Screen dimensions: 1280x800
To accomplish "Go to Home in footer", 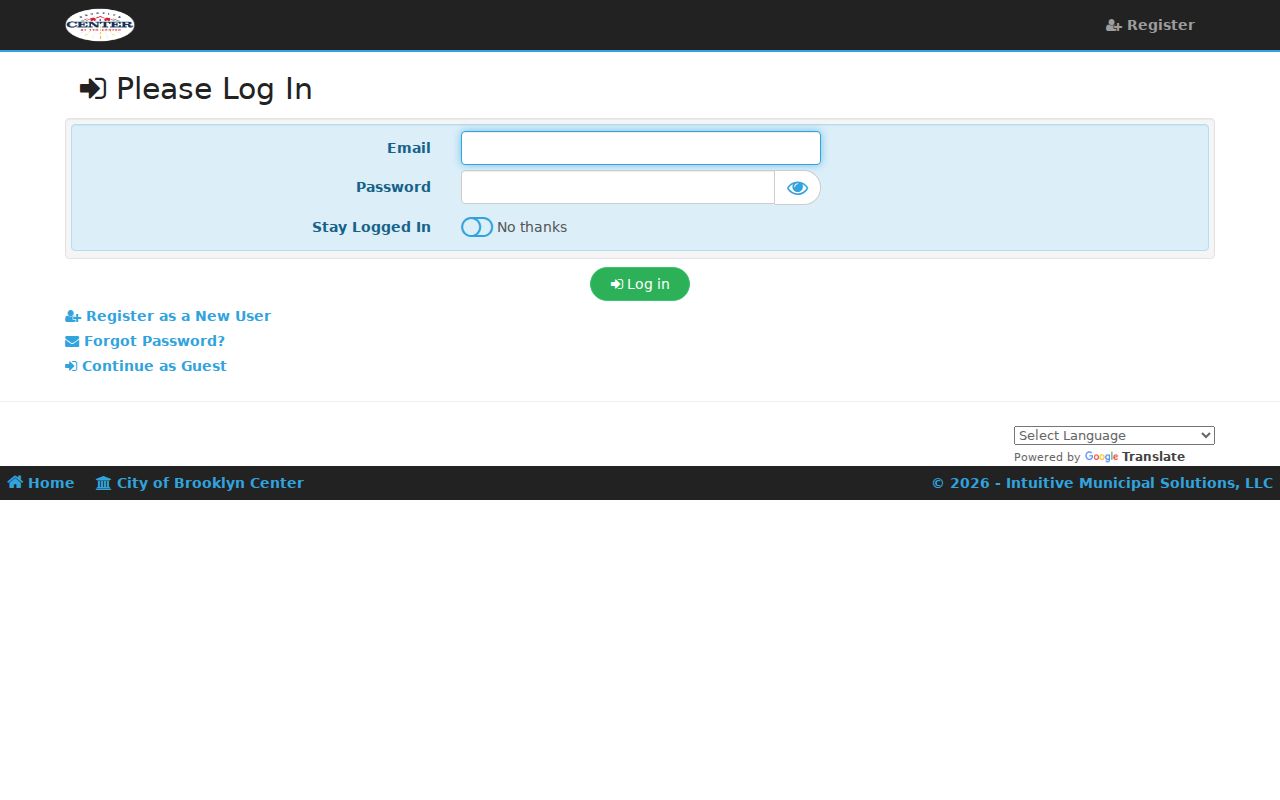I will [x=41, y=483].
